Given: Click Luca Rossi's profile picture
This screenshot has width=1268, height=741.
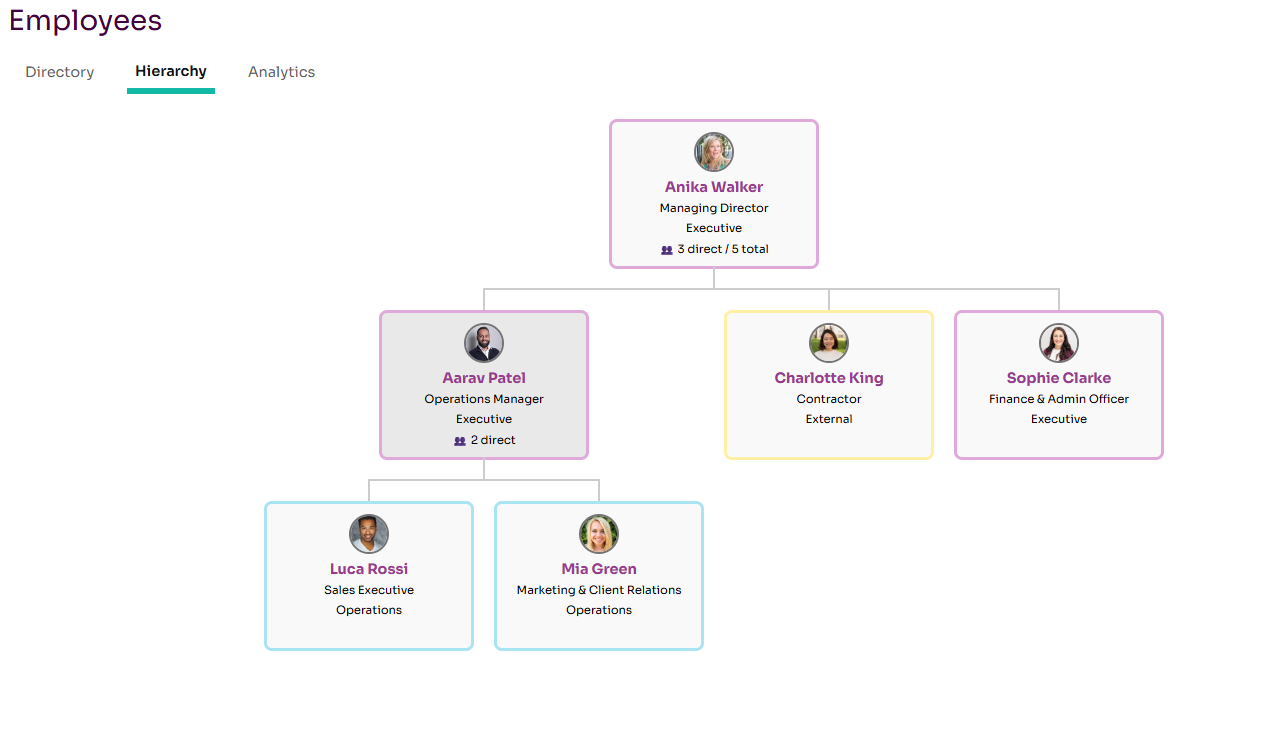Looking at the screenshot, I should (369, 534).
